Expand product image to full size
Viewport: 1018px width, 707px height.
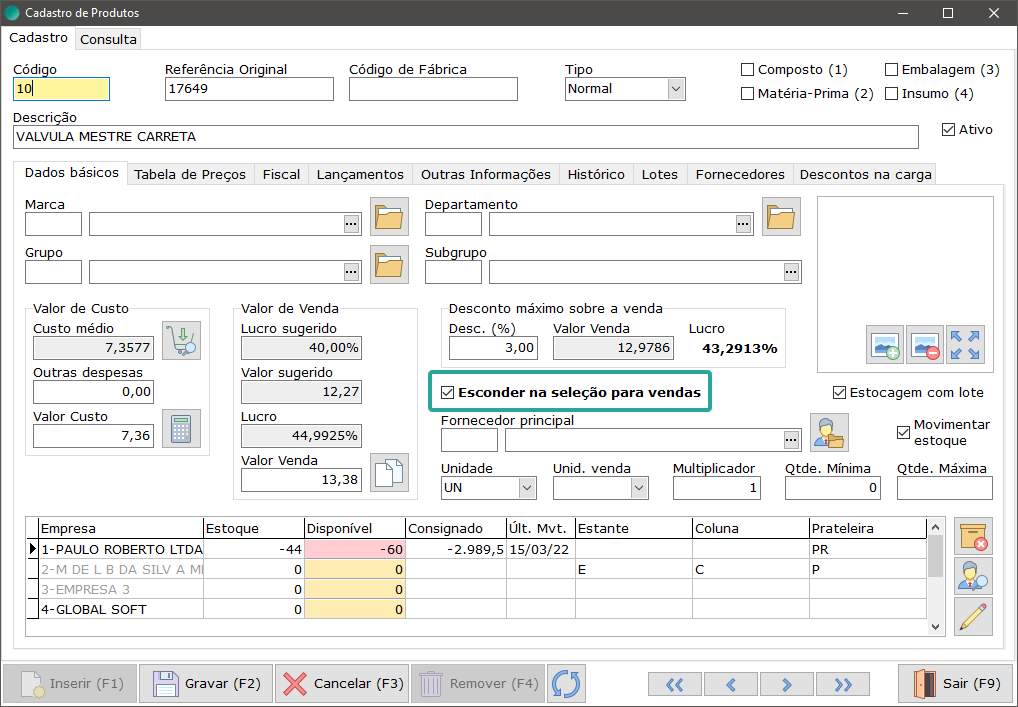(966, 345)
